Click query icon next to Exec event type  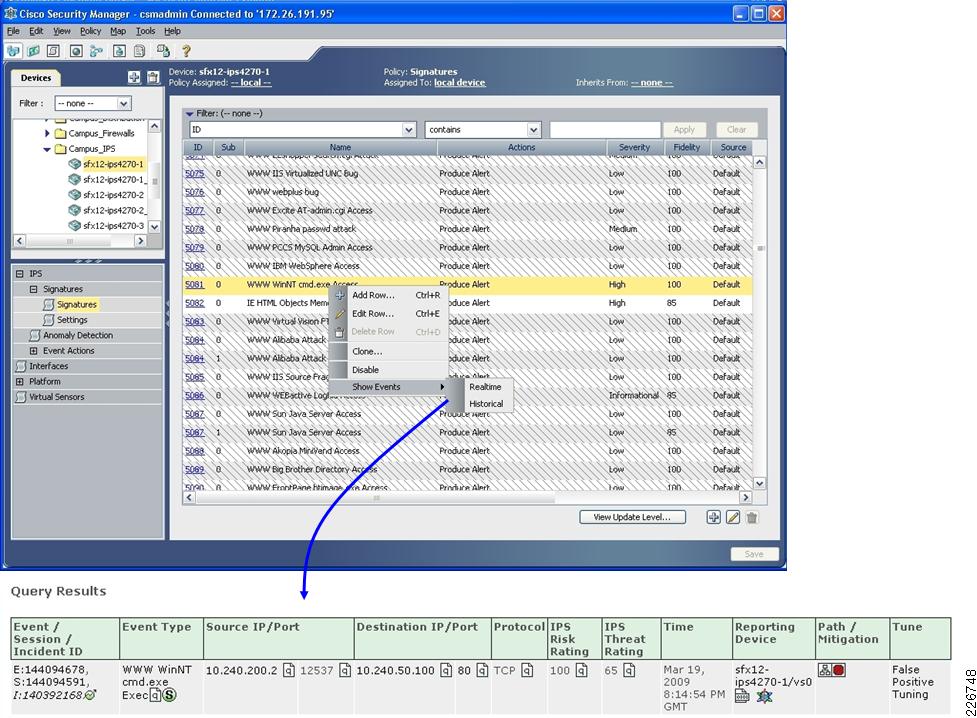pyautogui.click(x=155, y=694)
